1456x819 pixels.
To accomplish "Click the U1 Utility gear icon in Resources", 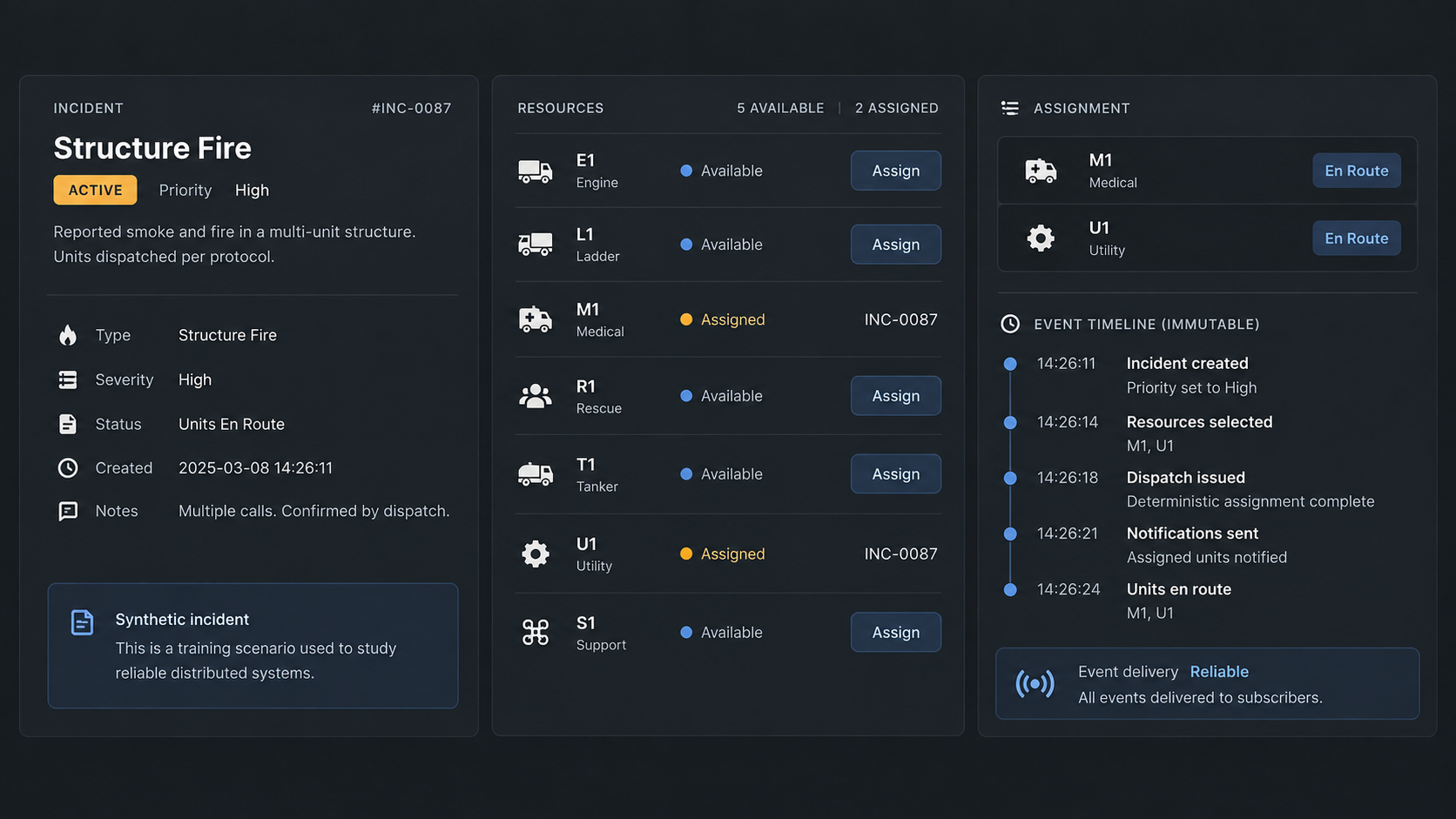I will point(535,554).
